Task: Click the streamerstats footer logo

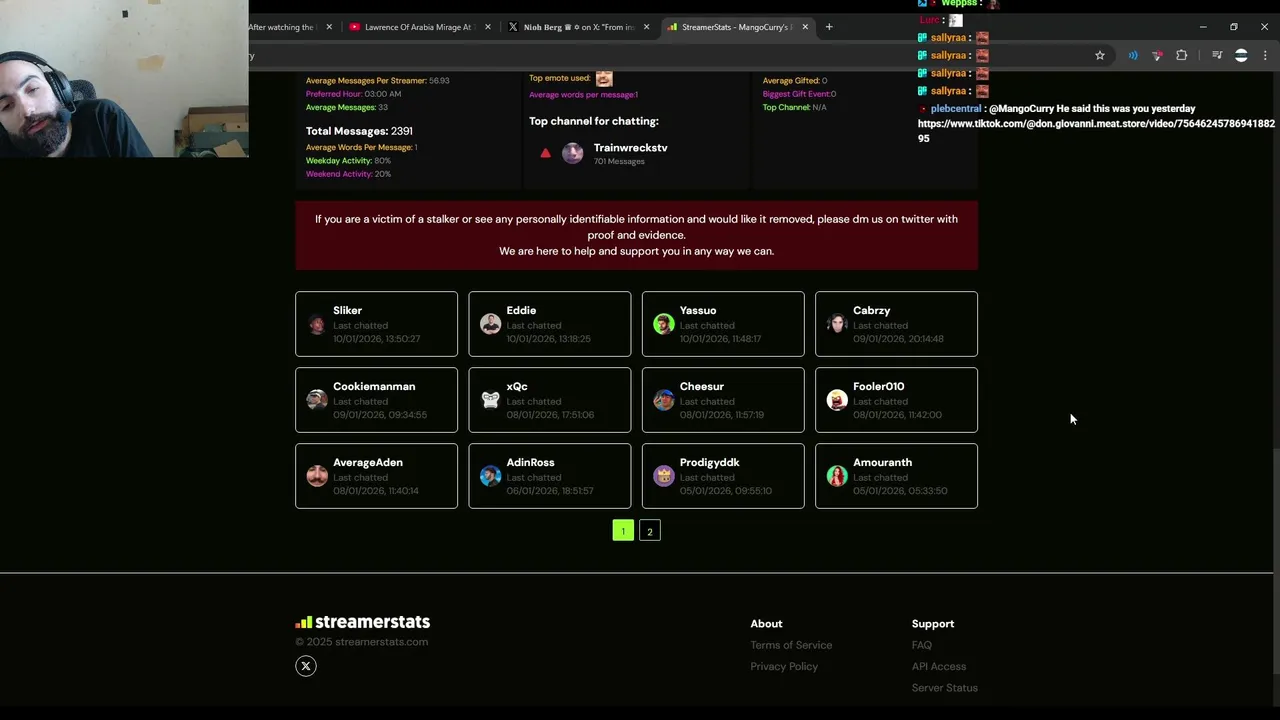Action: tap(362, 622)
